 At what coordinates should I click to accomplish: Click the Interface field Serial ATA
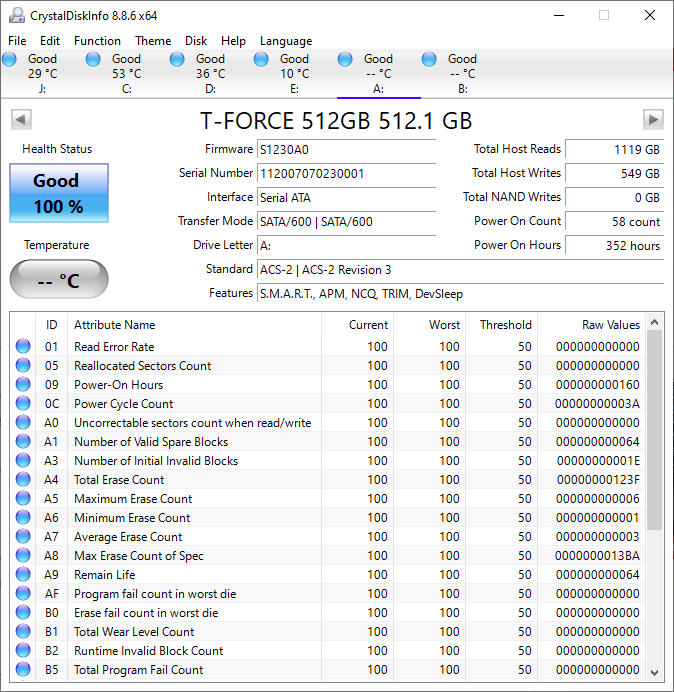coord(346,197)
